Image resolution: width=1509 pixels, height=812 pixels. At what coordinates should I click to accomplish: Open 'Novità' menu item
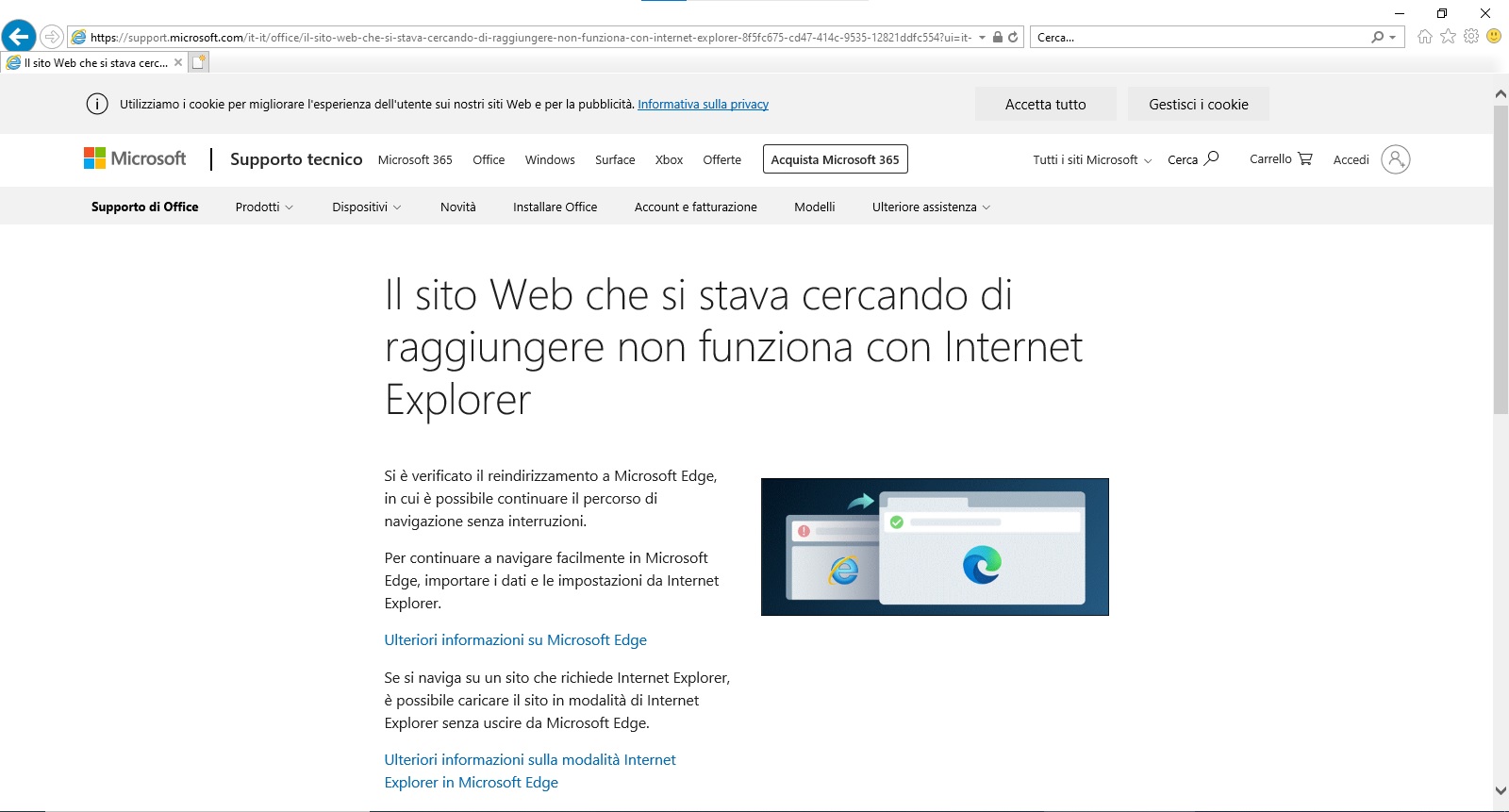click(x=458, y=207)
